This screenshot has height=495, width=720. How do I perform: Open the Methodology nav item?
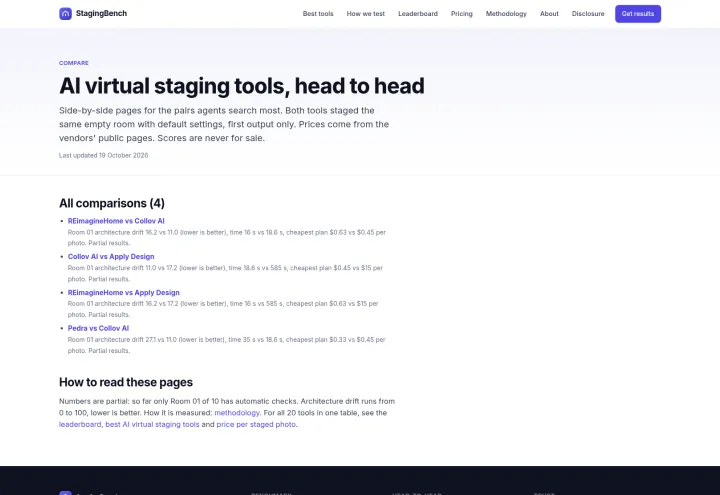tap(506, 14)
